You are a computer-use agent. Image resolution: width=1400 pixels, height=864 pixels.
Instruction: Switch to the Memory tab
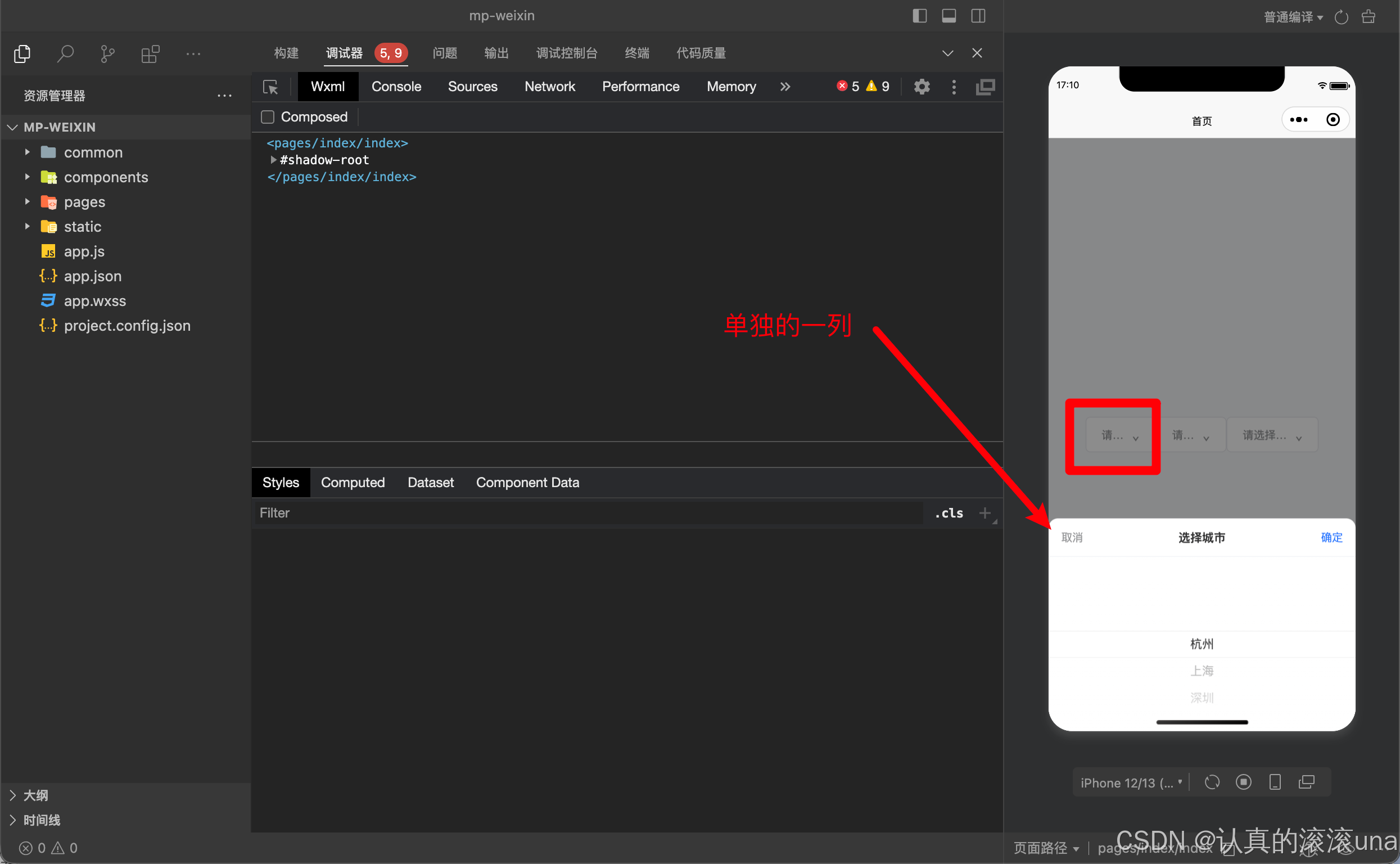[730, 87]
